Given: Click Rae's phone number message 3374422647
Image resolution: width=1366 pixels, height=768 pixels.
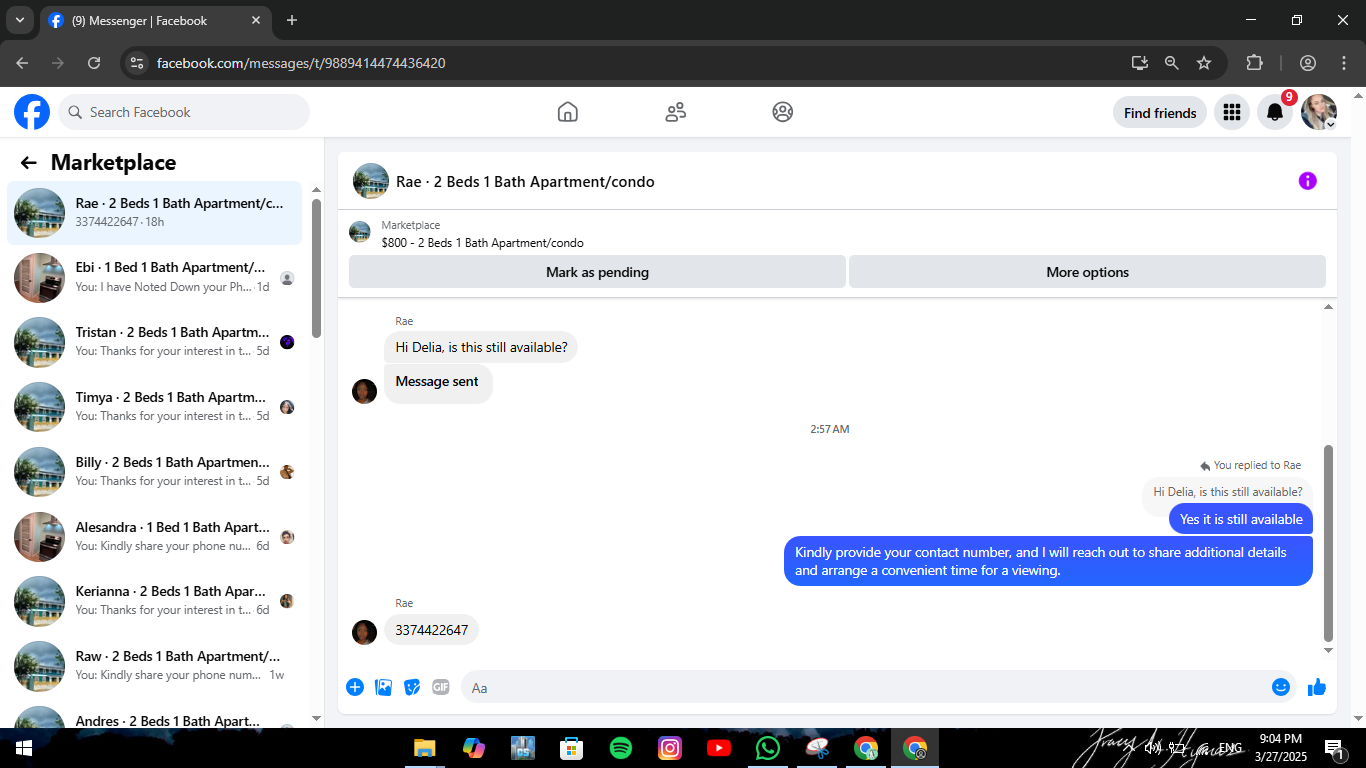Looking at the screenshot, I should [x=431, y=630].
